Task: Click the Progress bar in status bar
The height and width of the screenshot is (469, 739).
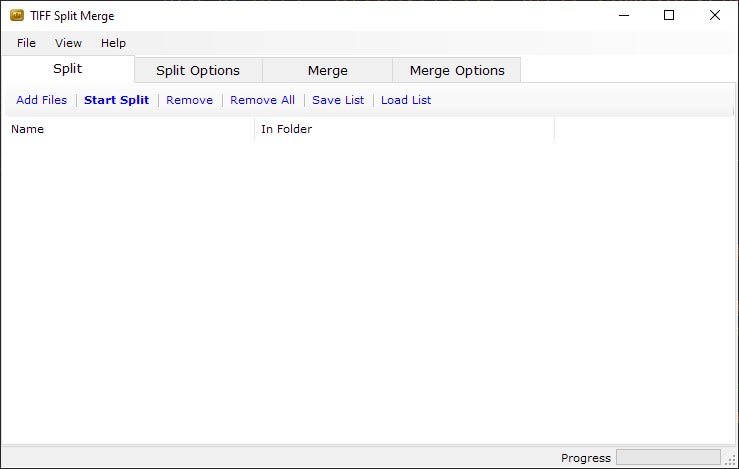Action: click(668, 457)
